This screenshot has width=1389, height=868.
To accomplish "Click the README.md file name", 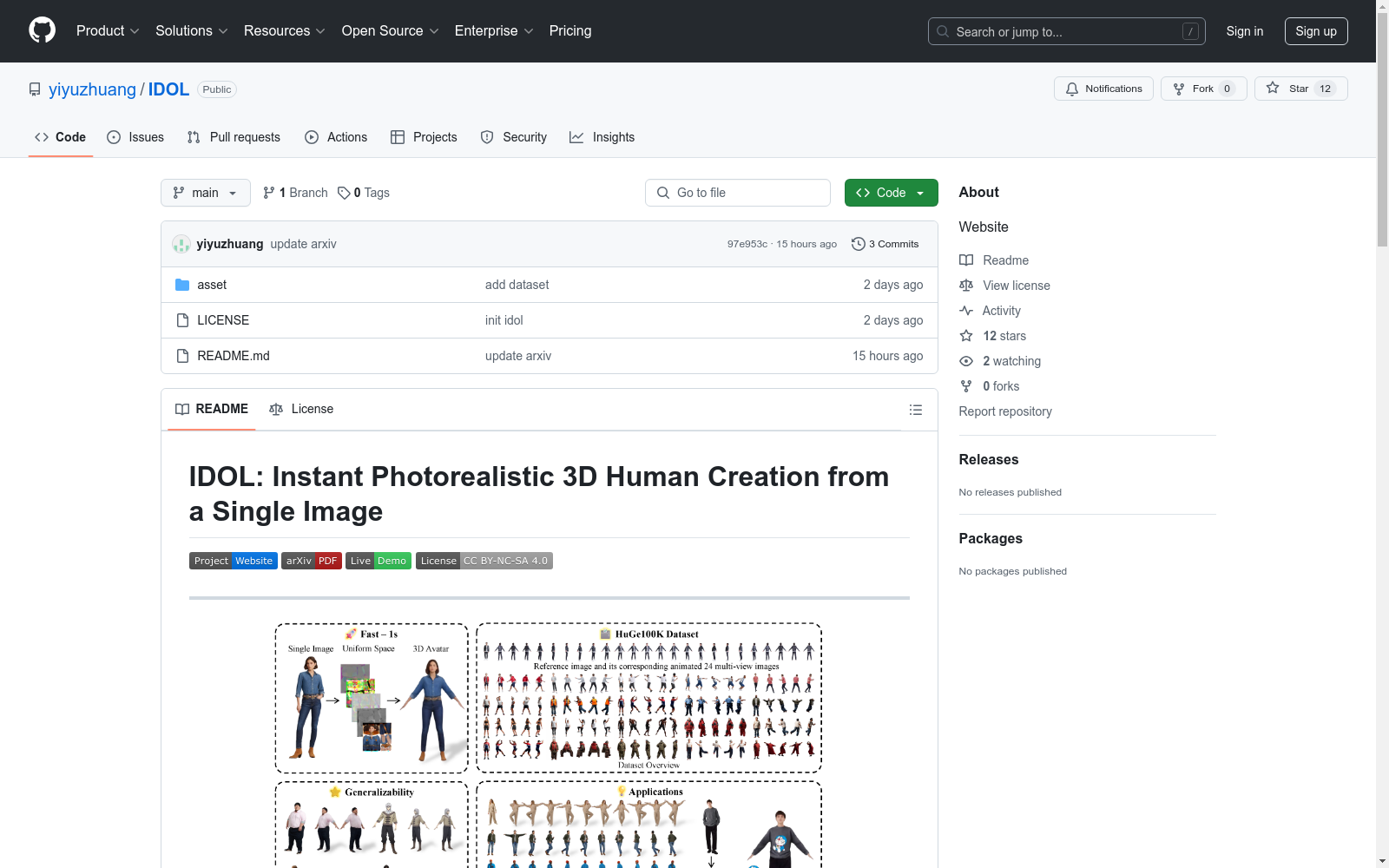I will click(234, 356).
